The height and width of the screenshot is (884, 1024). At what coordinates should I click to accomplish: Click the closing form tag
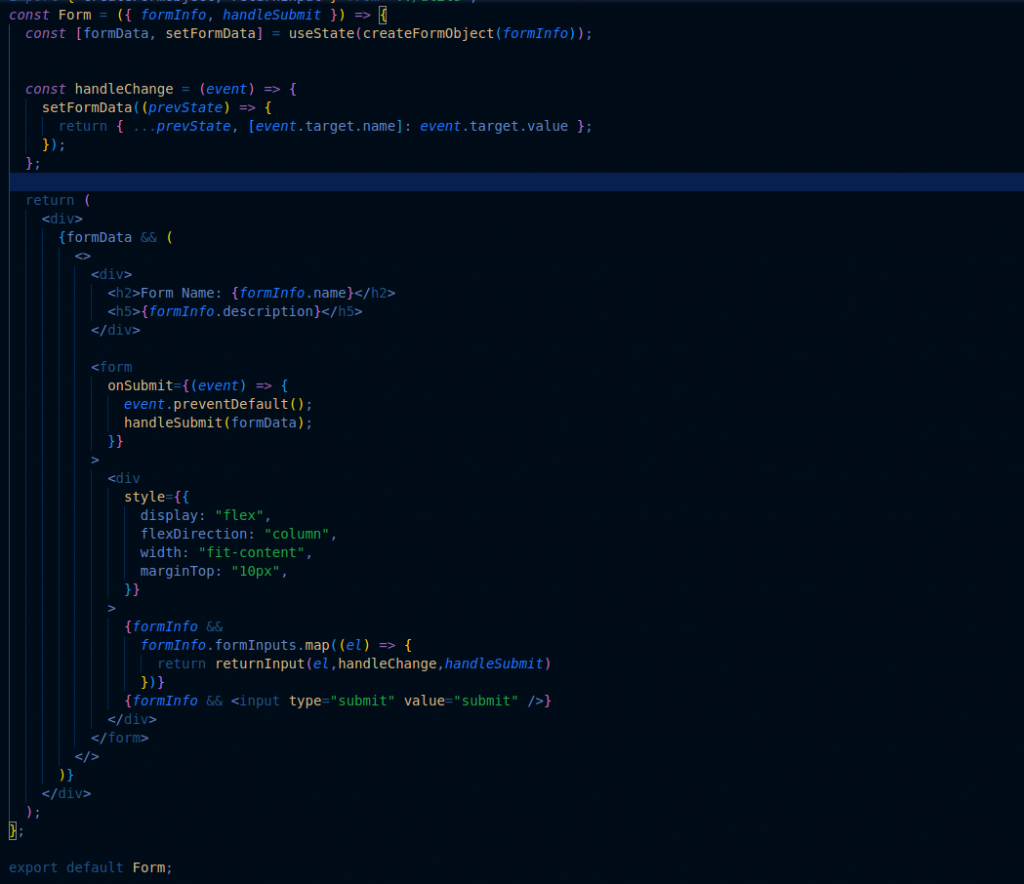pos(120,738)
